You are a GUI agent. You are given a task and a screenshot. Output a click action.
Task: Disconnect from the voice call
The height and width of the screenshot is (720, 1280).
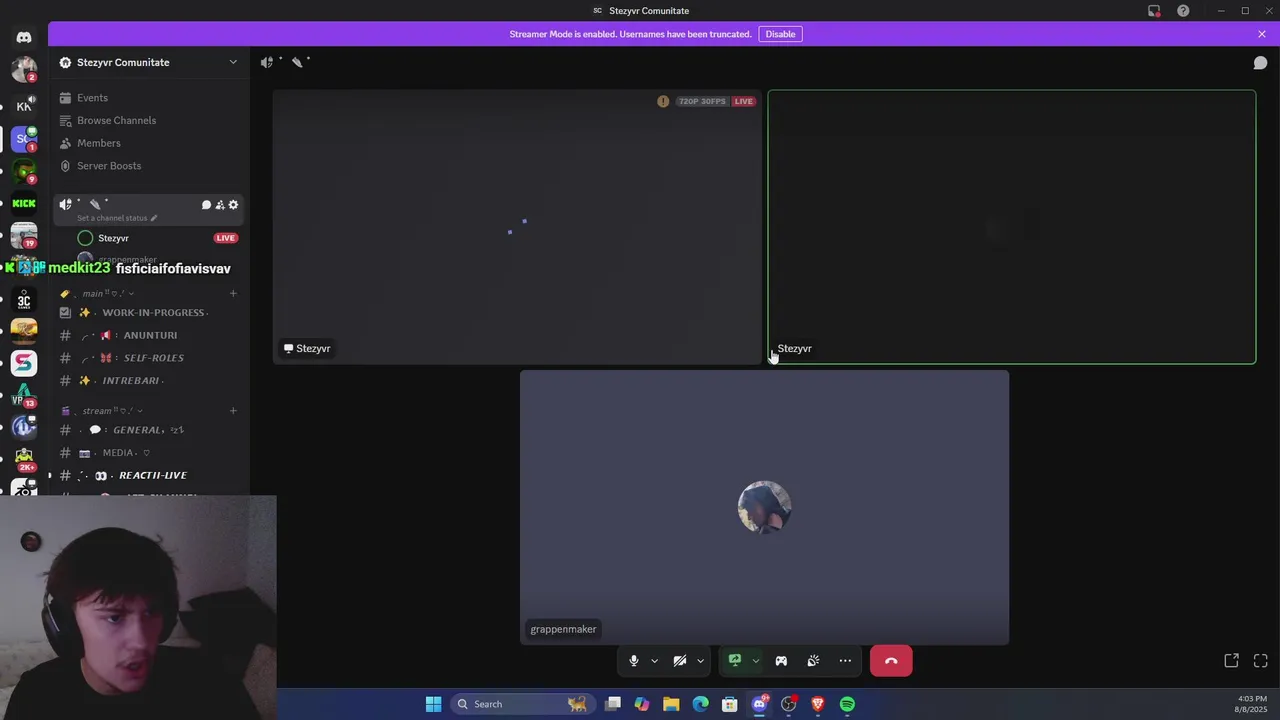891,661
